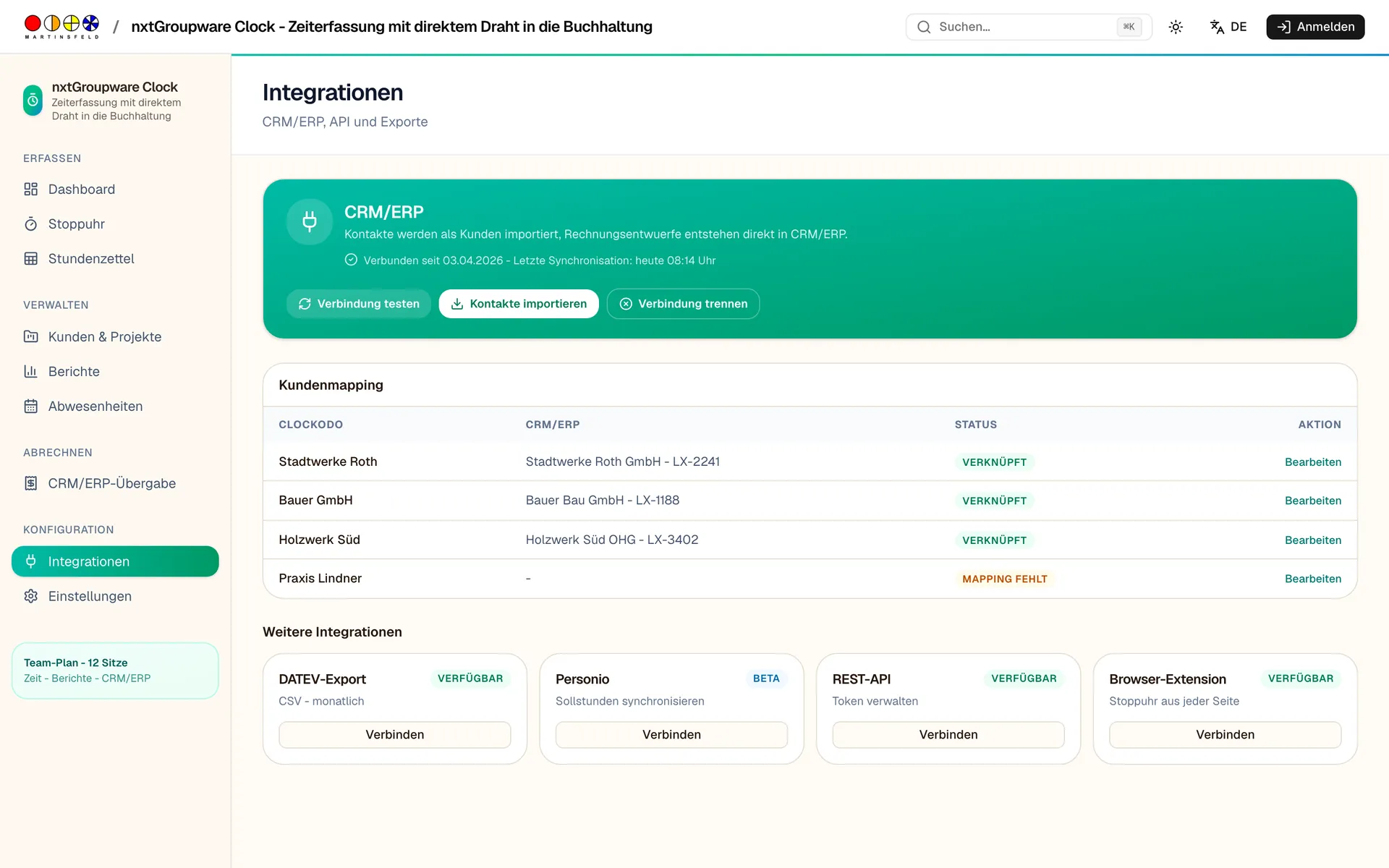Screen dimensions: 1389x868
Task: Click the translate icon beside DE
Action: pyautogui.click(x=1217, y=27)
